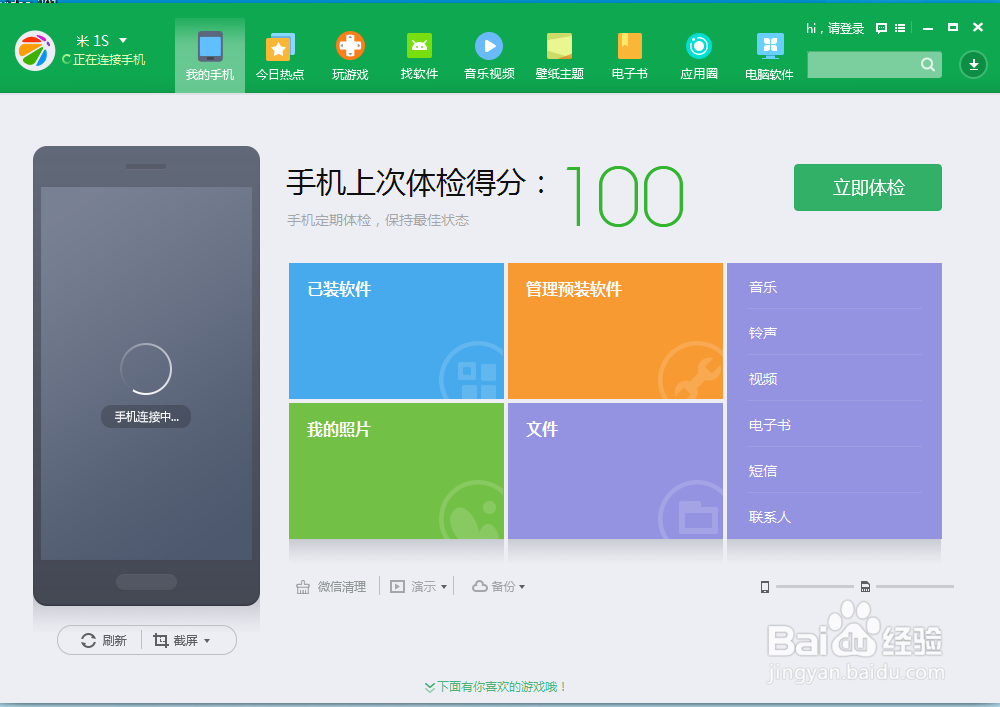This screenshot has width=1000, height=707.
Task: Start the 立即体检 checkup
Action: 867,187
